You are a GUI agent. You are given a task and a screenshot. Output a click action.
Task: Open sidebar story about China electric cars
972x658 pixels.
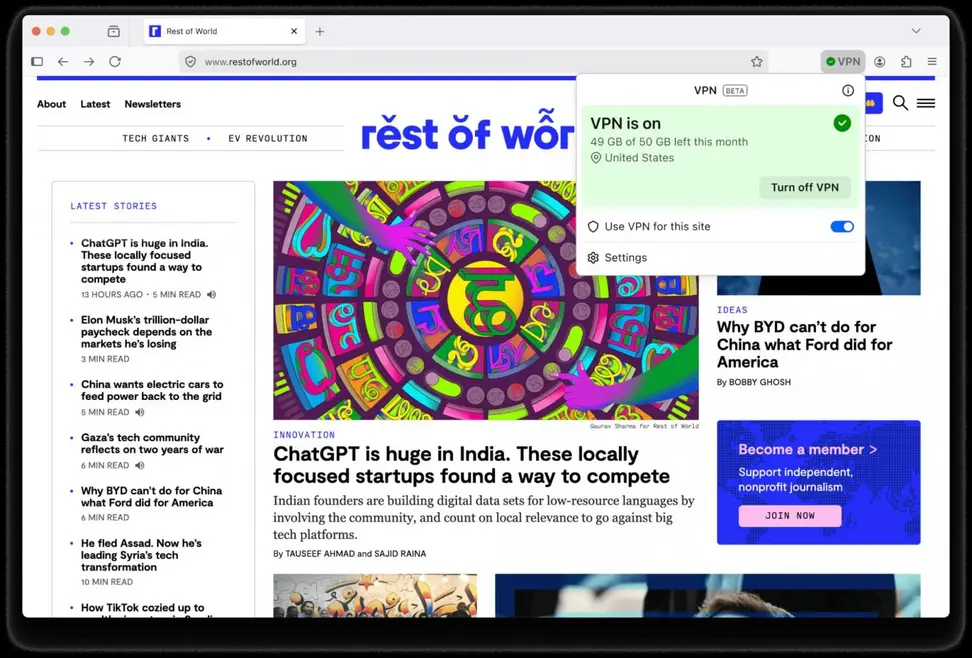[x=152, y=390]
